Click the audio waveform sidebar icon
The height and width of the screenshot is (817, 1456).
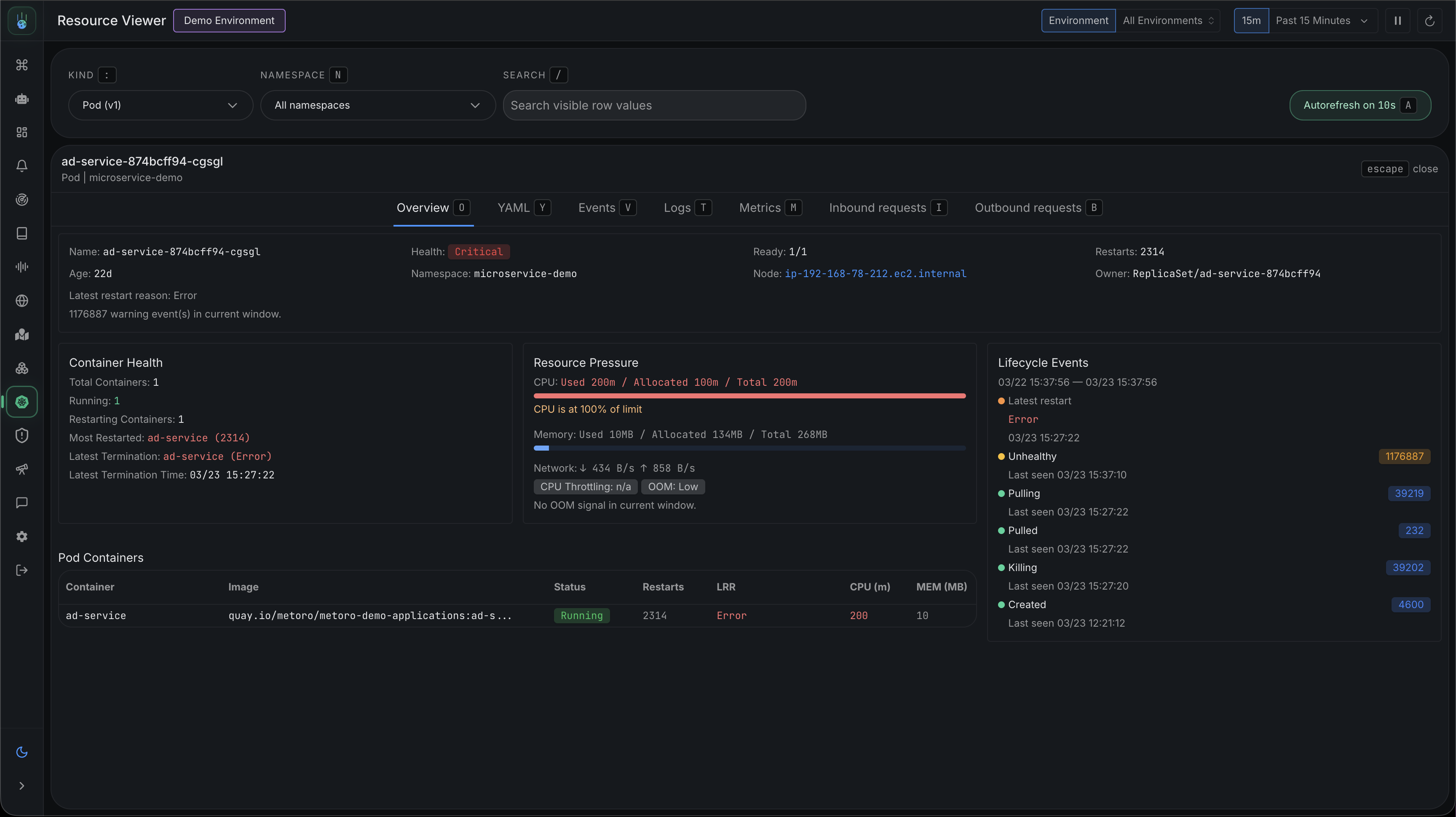(x=21, y=267)
